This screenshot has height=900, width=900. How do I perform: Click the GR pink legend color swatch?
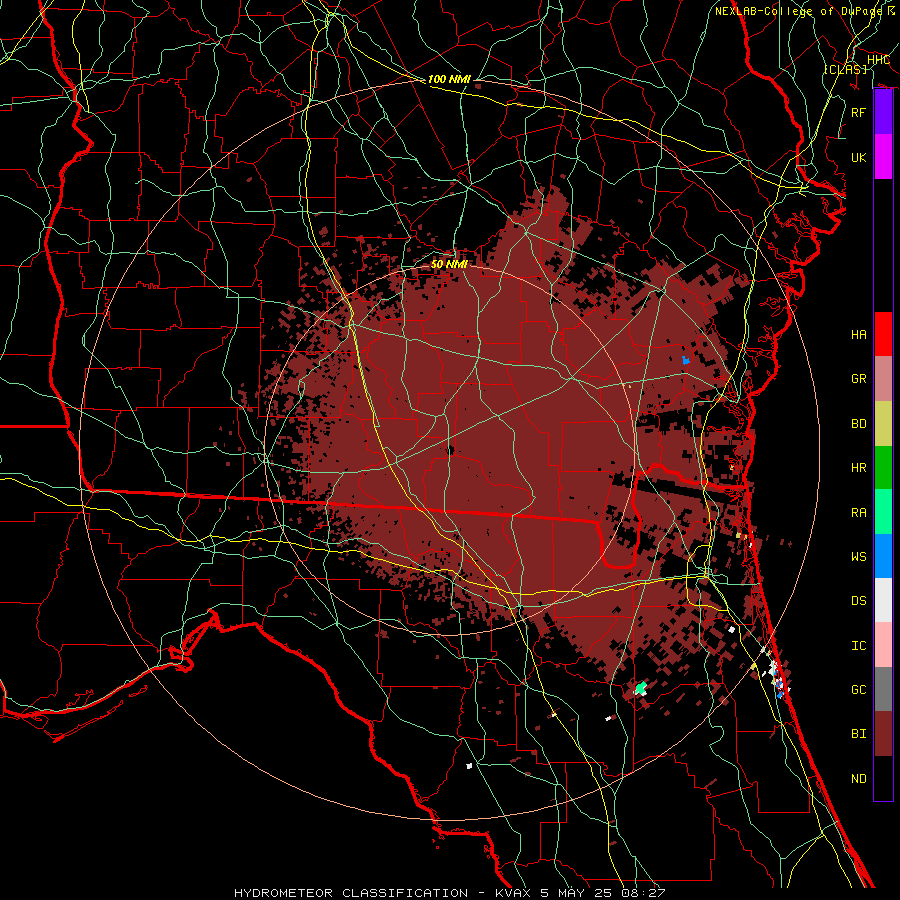pyautogui.click(x=883, y=378)
